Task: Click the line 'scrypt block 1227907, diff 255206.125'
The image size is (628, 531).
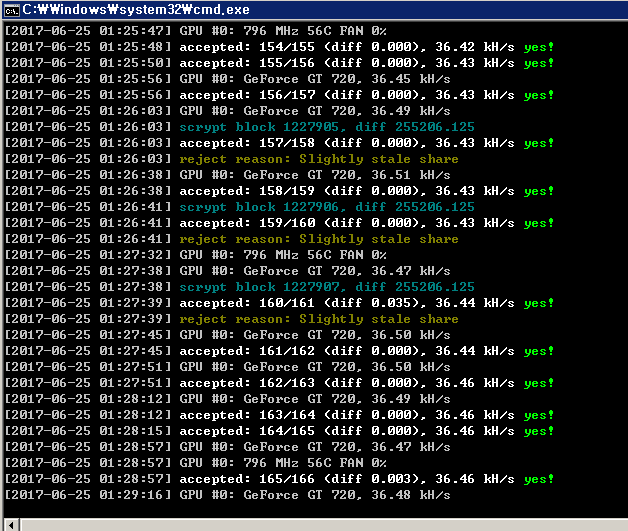Action: click(x=239, y=287)
